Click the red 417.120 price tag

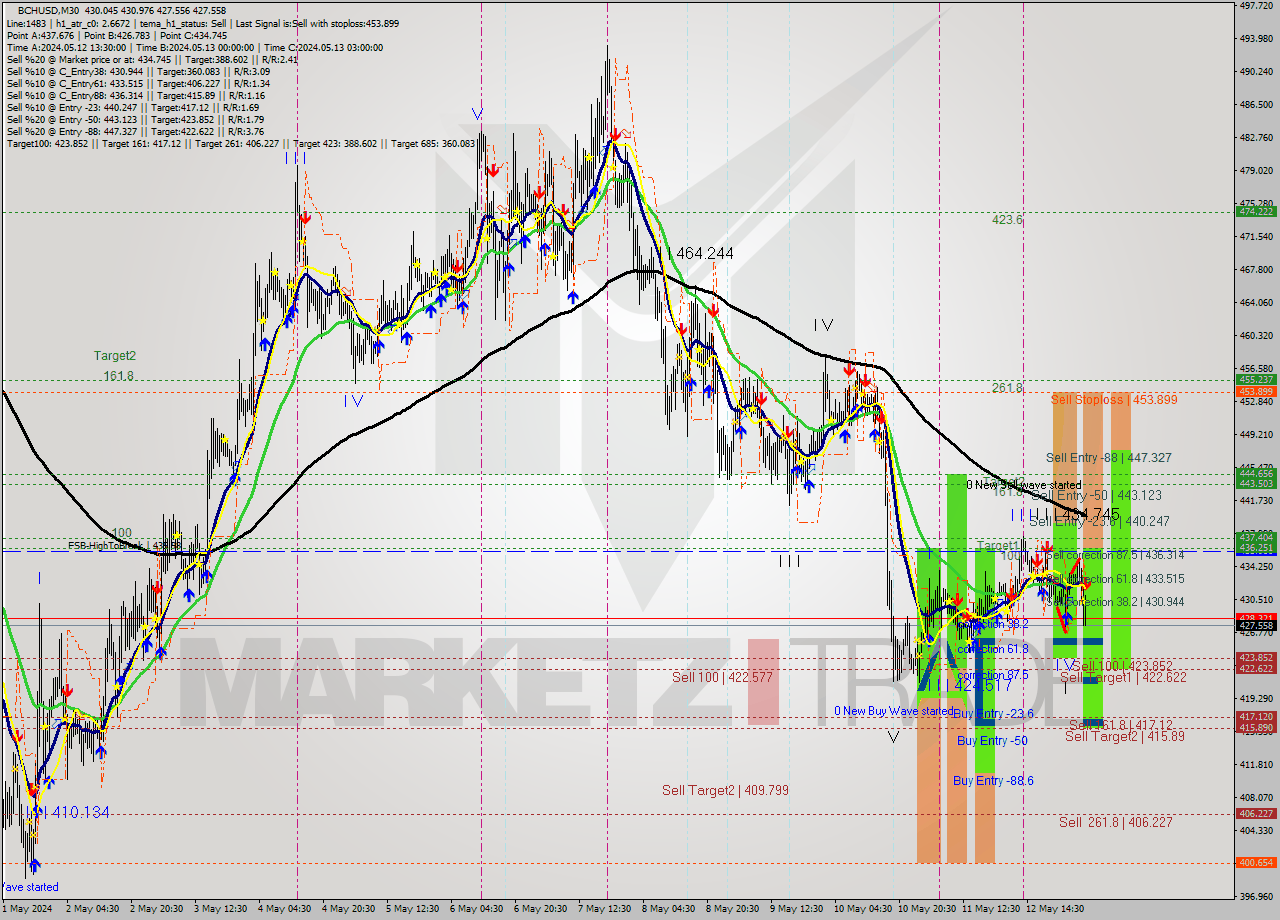pyautogui.click(x=1256, y=717)
